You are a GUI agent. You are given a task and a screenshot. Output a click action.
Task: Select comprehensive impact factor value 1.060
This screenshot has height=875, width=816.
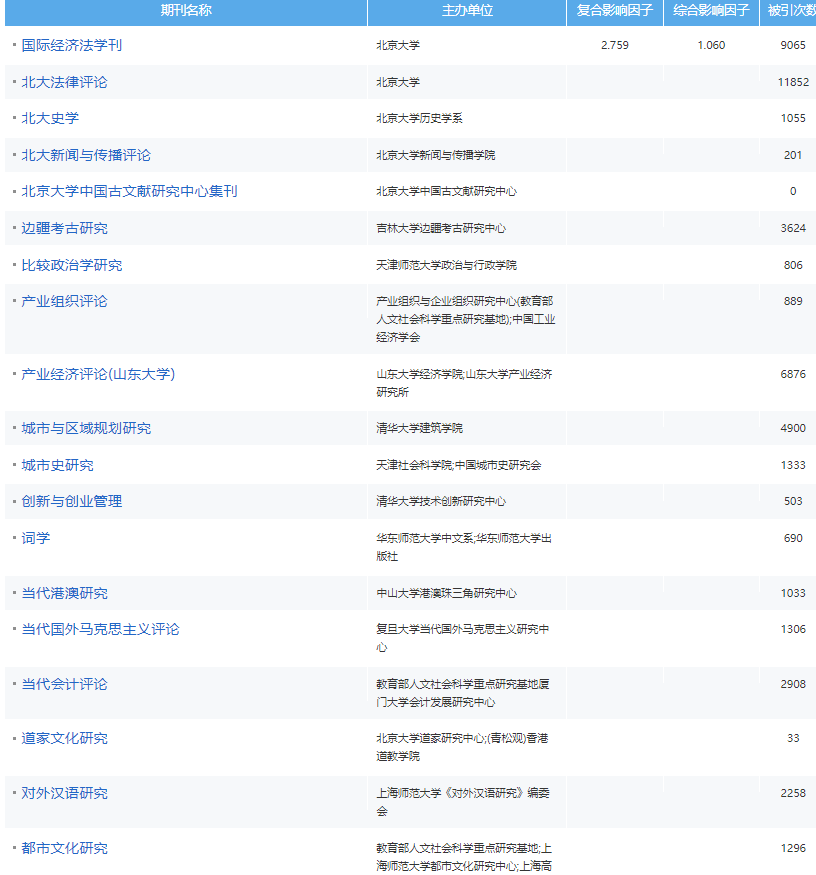point(711,45)
